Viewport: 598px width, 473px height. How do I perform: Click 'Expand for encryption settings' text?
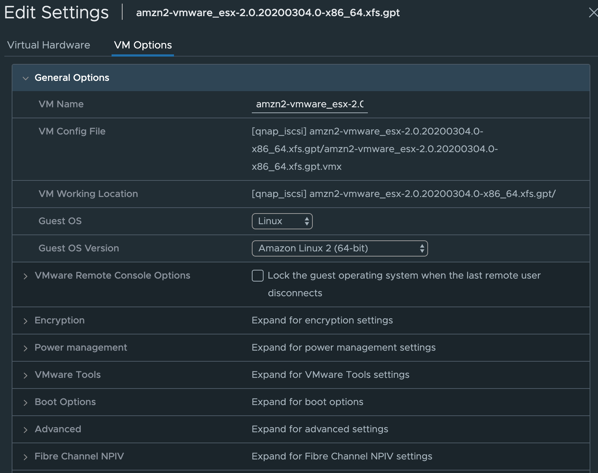coord(322,320)
